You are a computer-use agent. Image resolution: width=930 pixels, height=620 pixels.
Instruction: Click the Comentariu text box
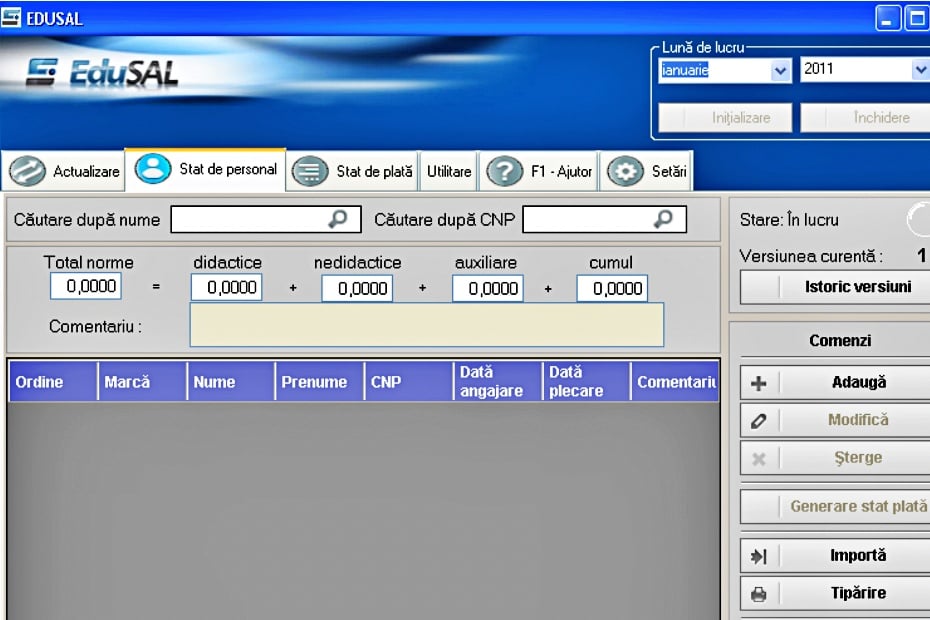[426, 325]
